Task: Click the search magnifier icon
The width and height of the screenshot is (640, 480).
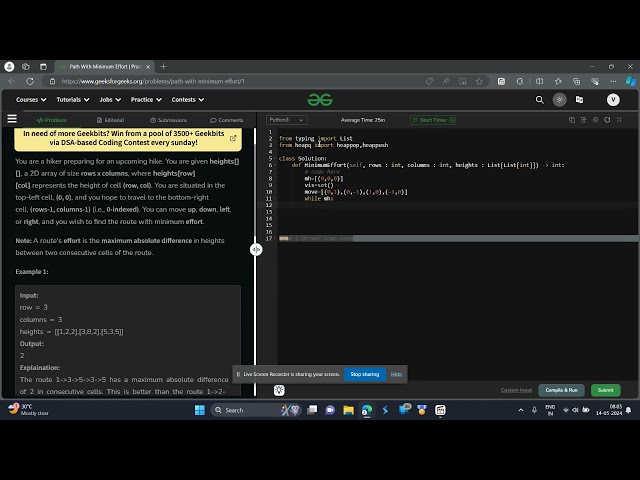Action: [x=540, y=100]
